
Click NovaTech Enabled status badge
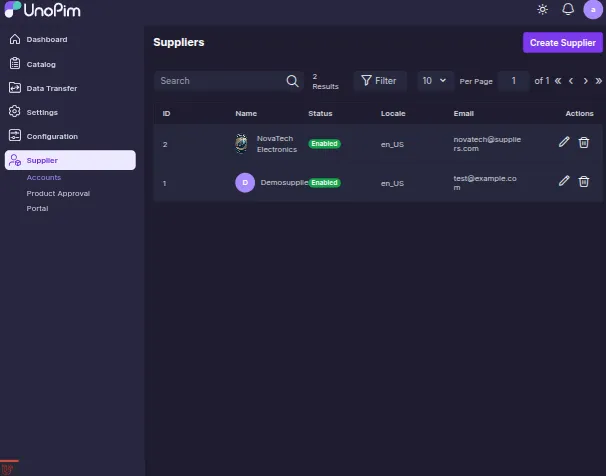[324, 144]
